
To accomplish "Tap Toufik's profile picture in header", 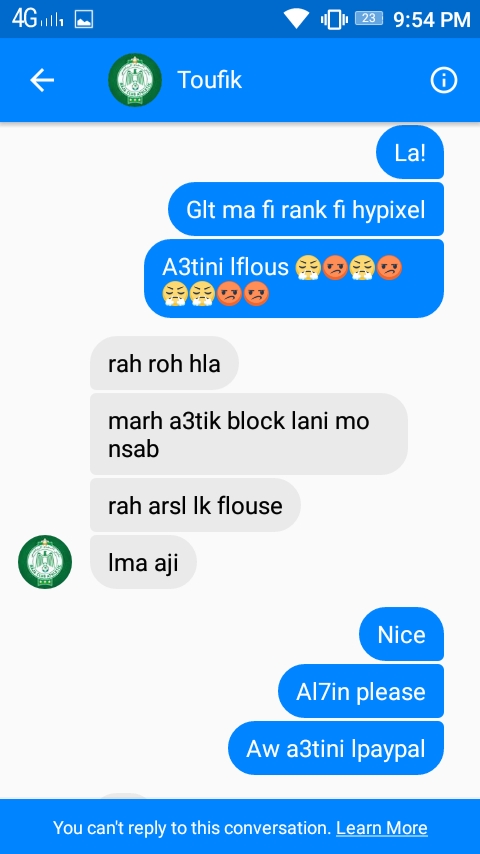I will pyautogui.click(x=135, y=80).
